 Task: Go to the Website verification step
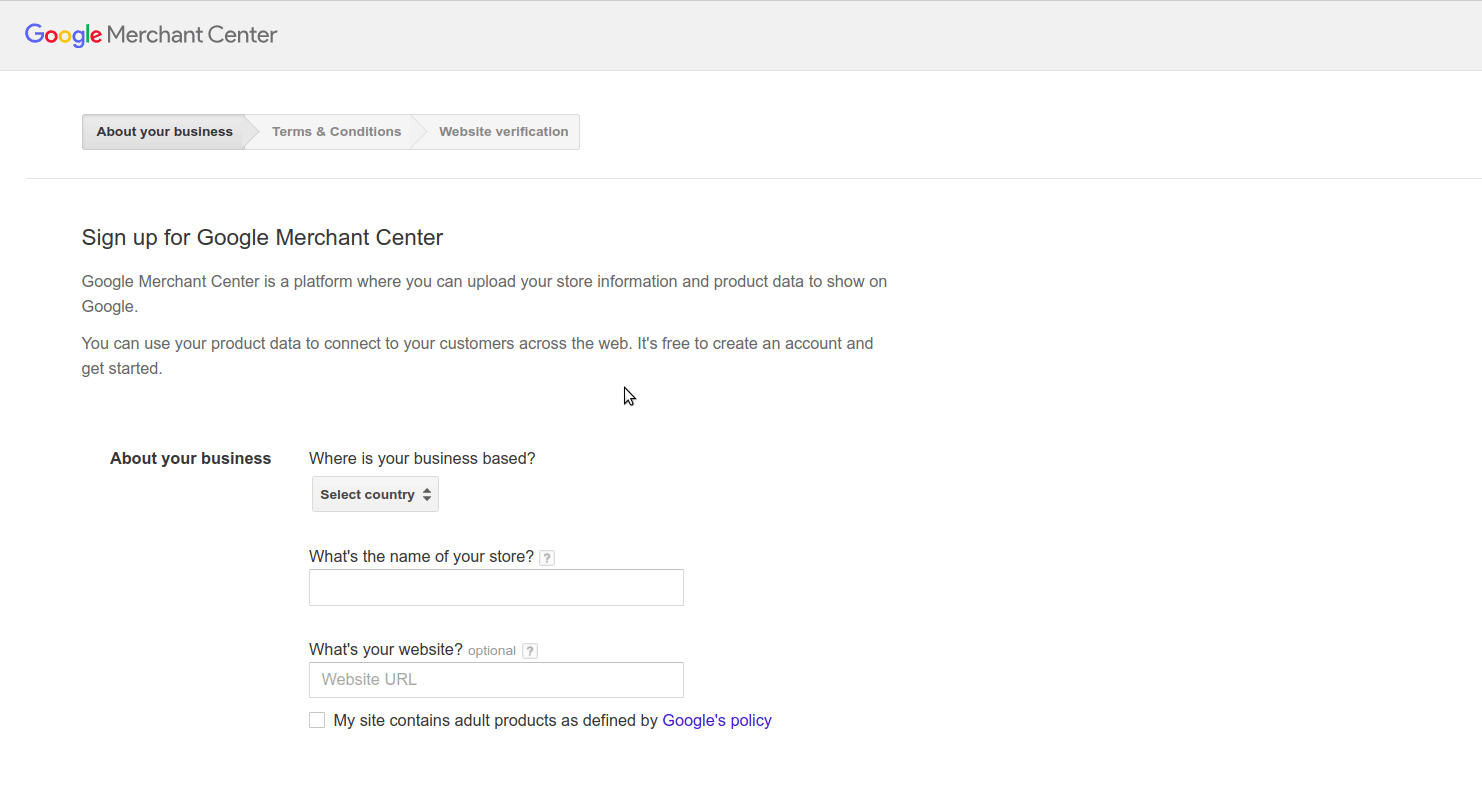(503, 132)
